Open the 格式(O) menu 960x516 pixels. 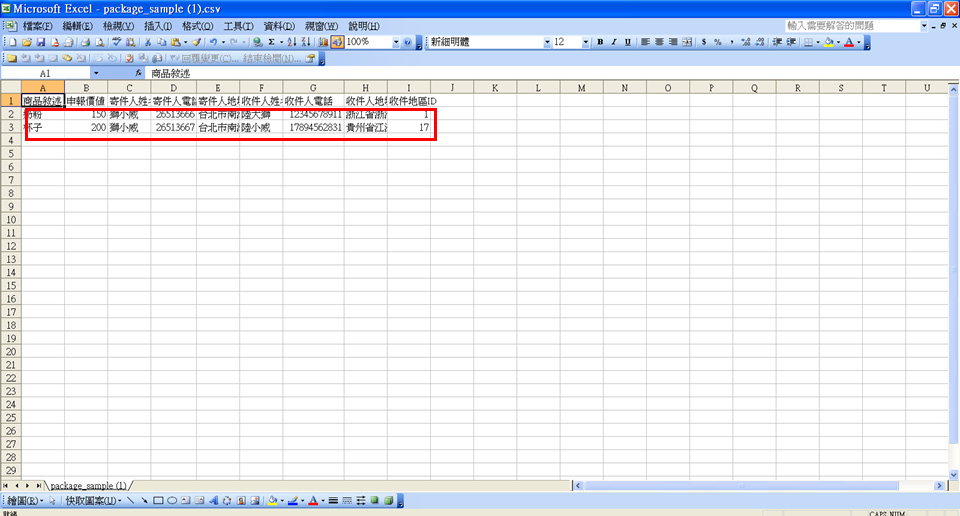[x=197, y=25]
